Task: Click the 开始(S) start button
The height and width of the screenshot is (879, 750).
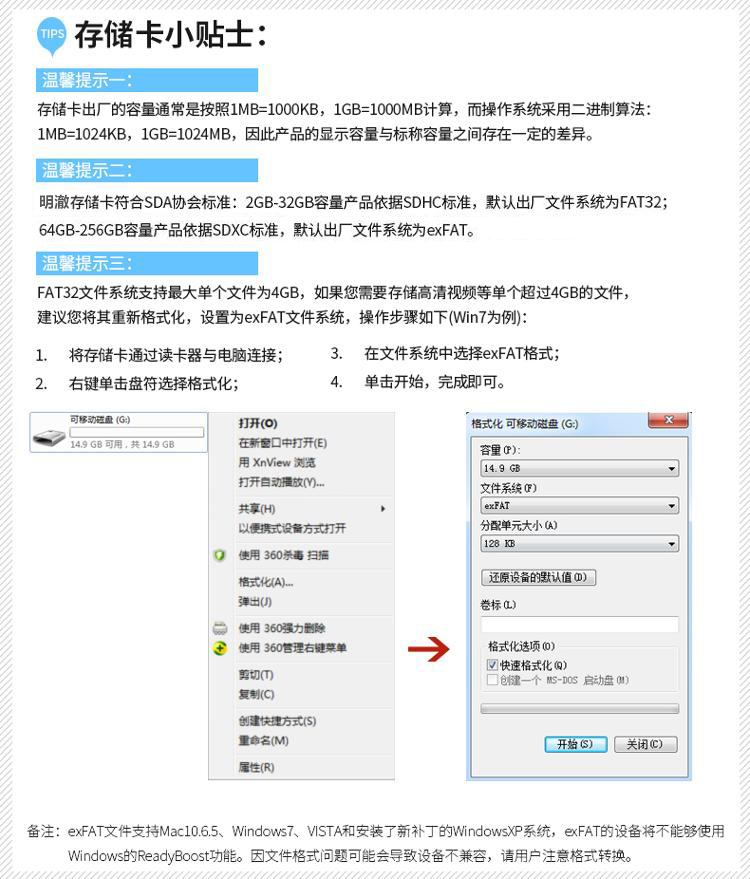Action: click(x=576, y=744)
